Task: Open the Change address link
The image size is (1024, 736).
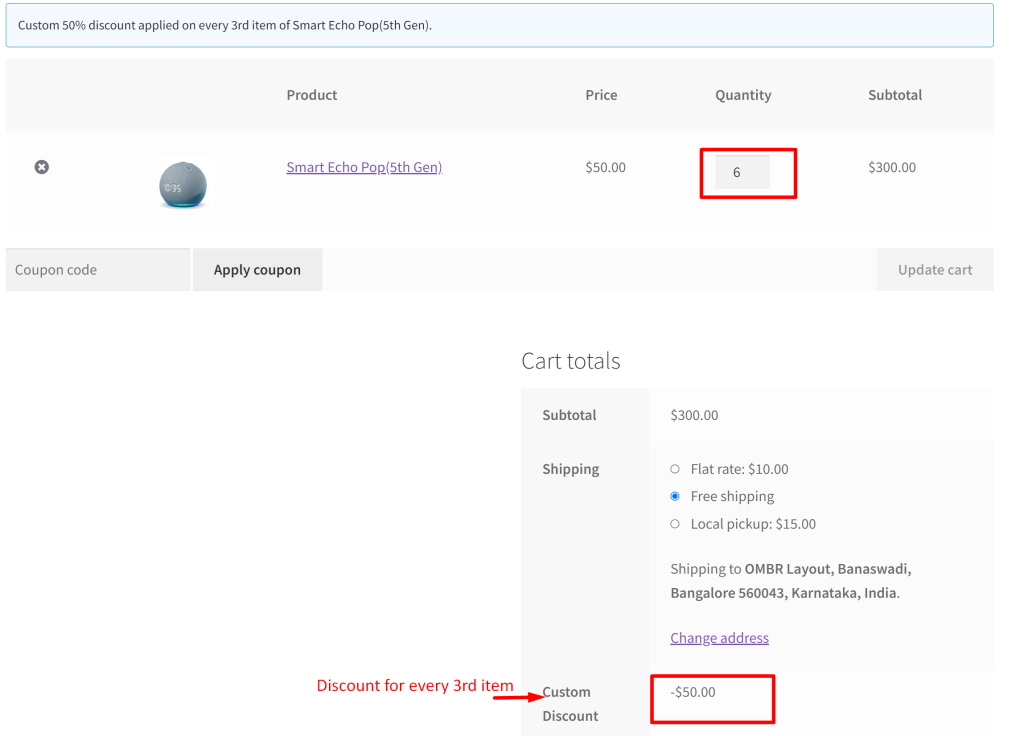Action: click(719, 637)
